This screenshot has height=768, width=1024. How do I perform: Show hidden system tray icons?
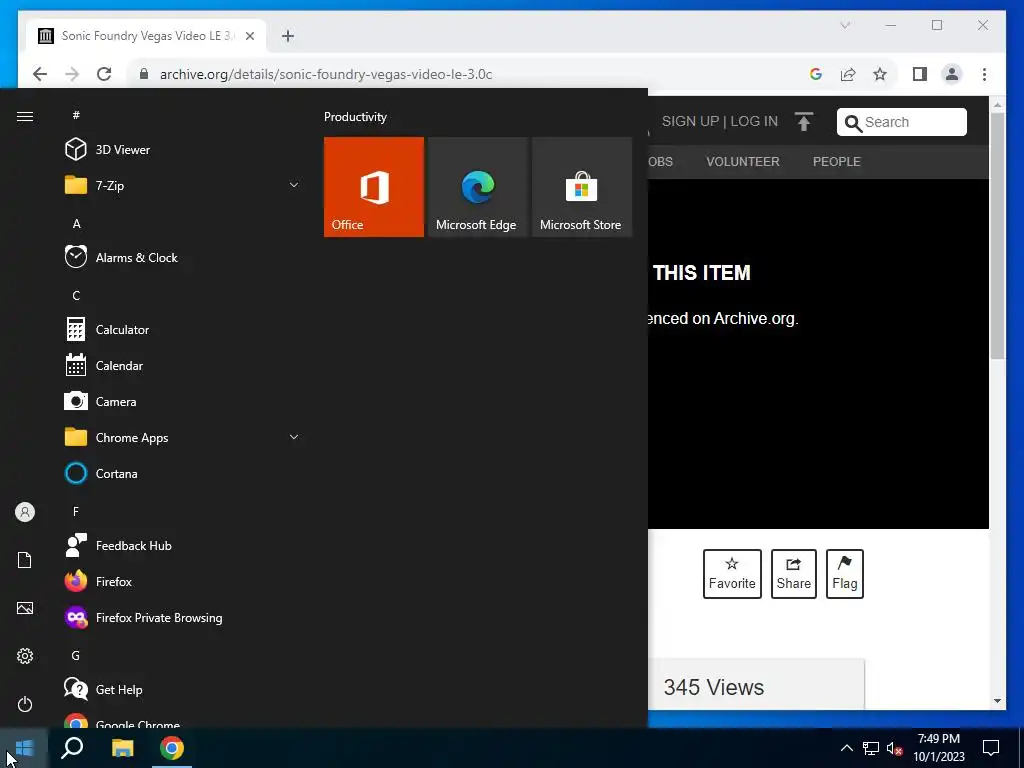[846, 748]
